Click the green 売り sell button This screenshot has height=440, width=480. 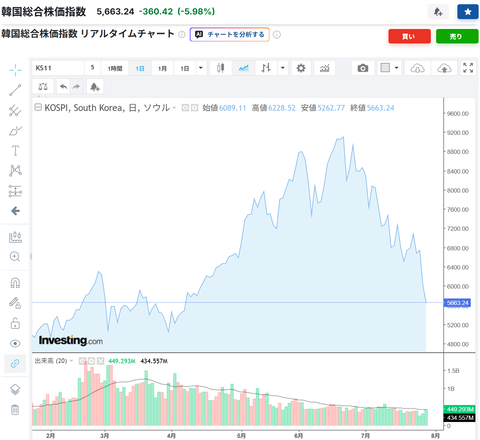tap(457, 36)
